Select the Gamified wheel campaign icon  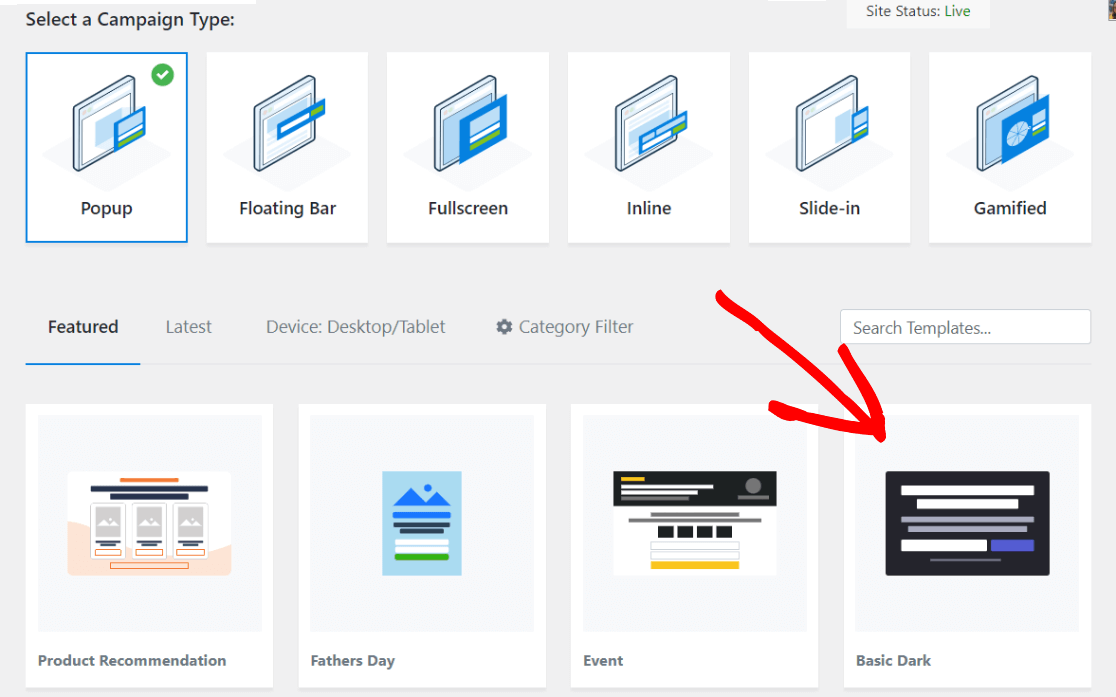(x=1012, y=124)
